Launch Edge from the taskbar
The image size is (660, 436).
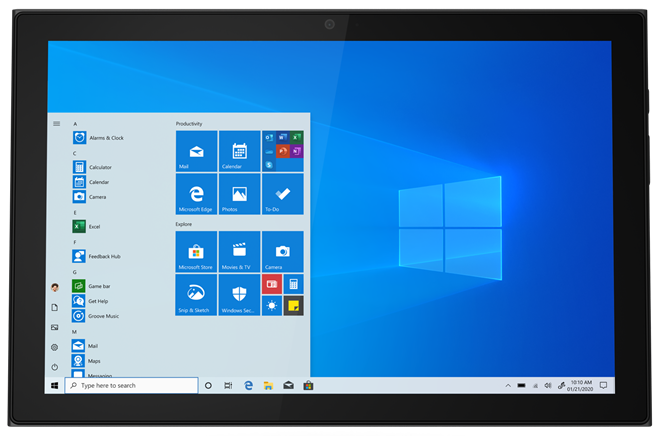click(248, 385)
